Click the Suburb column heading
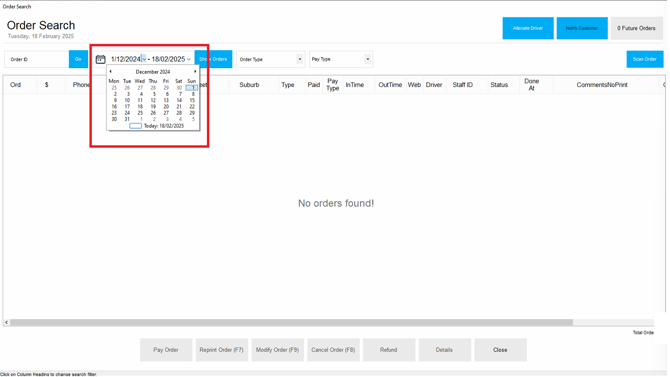The height and width of the screenshot is (377, 670). (x=249, y=85)
